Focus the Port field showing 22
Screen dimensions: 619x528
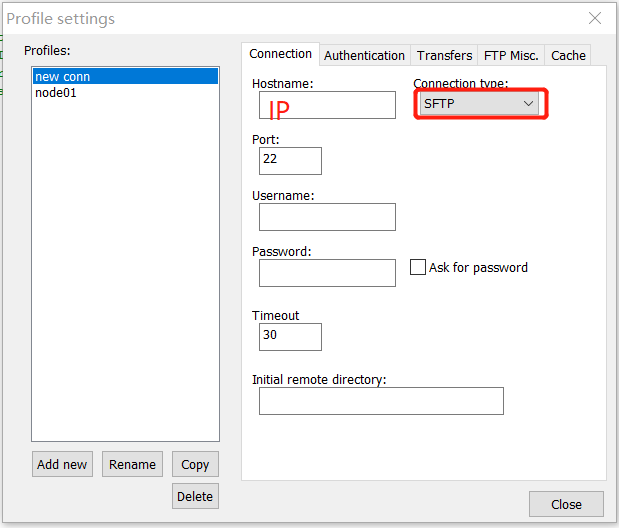290,160
